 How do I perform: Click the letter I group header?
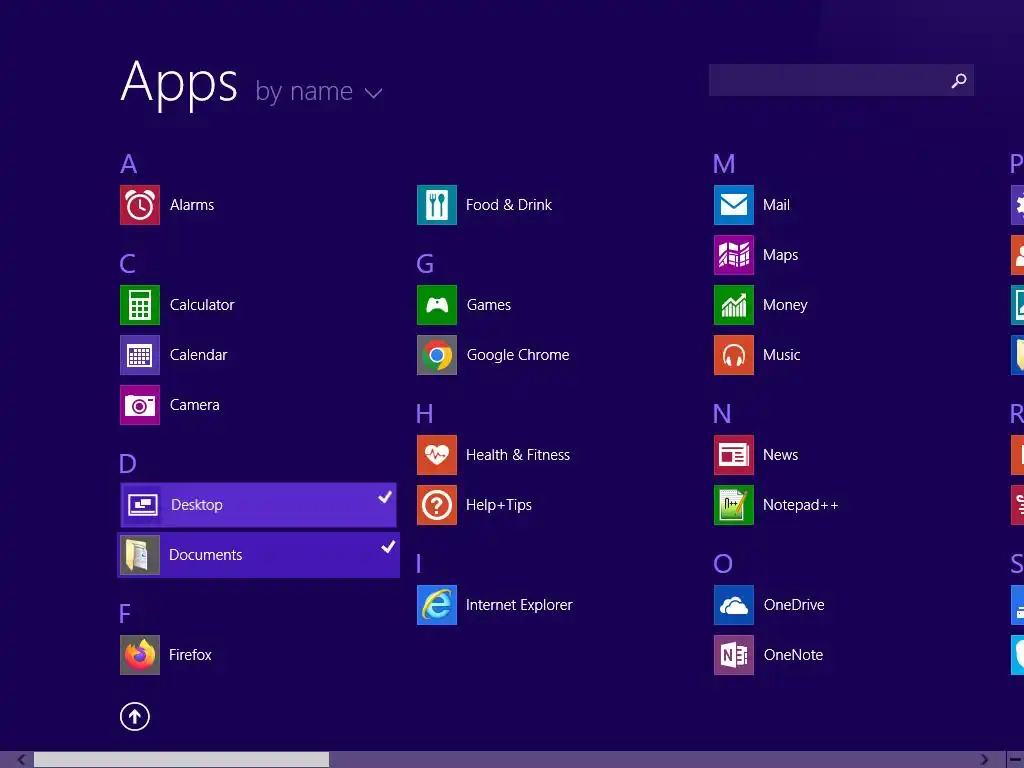(x=419, y=564)
